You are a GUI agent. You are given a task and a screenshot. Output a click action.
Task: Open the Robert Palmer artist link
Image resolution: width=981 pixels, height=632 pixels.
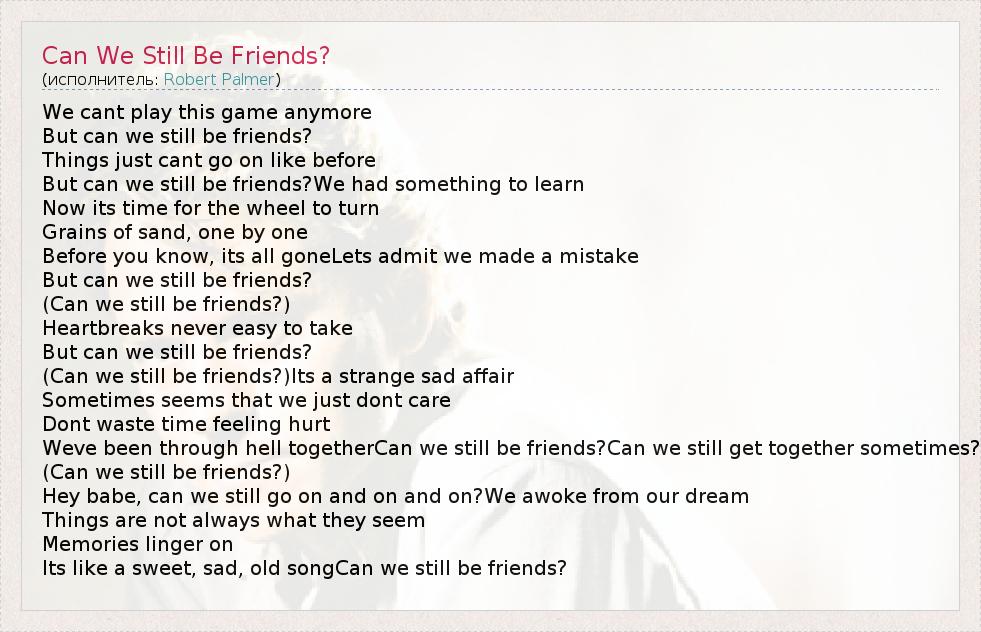[x=220, y=79]
